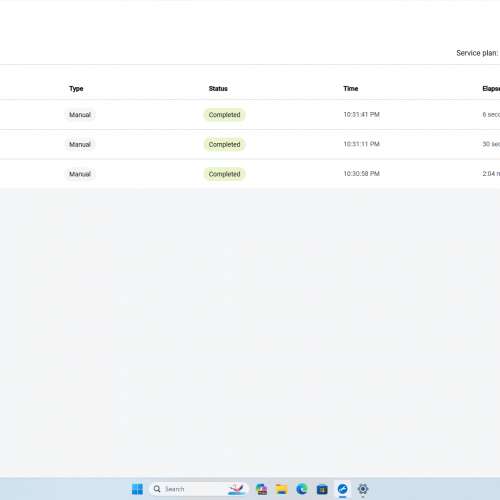Click the magnifier icon in Search box
The height and width of the screenshot is (500, 500).
pos(157,489)
